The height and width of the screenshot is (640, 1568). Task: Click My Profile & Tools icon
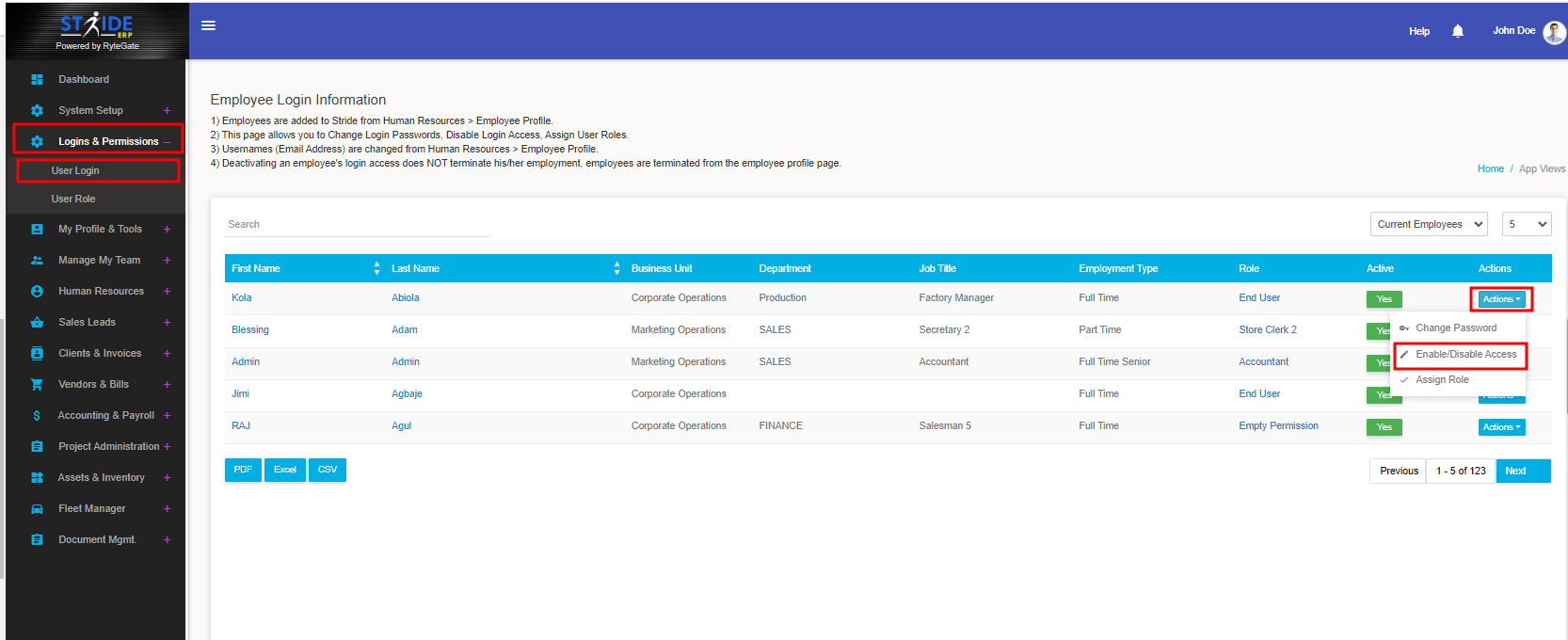tap(37, 230)
